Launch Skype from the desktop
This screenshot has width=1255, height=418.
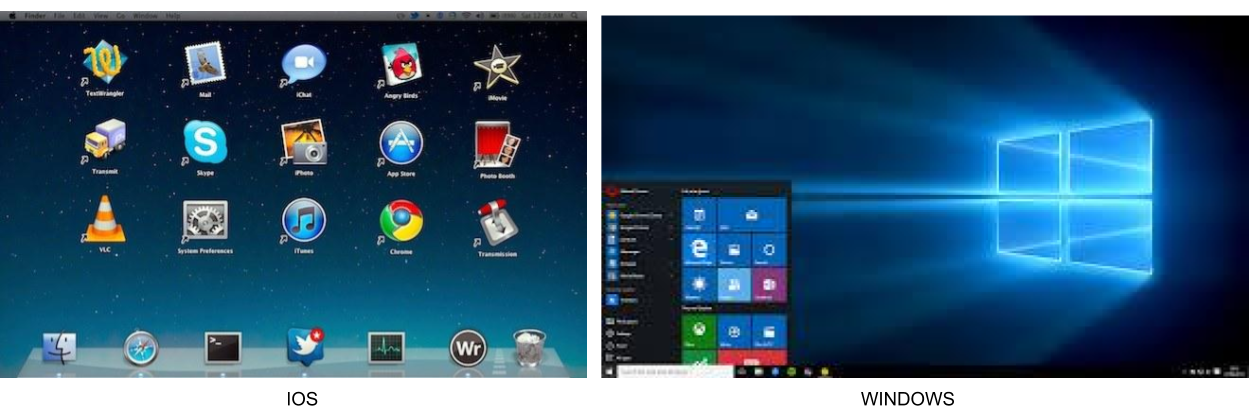205,142
